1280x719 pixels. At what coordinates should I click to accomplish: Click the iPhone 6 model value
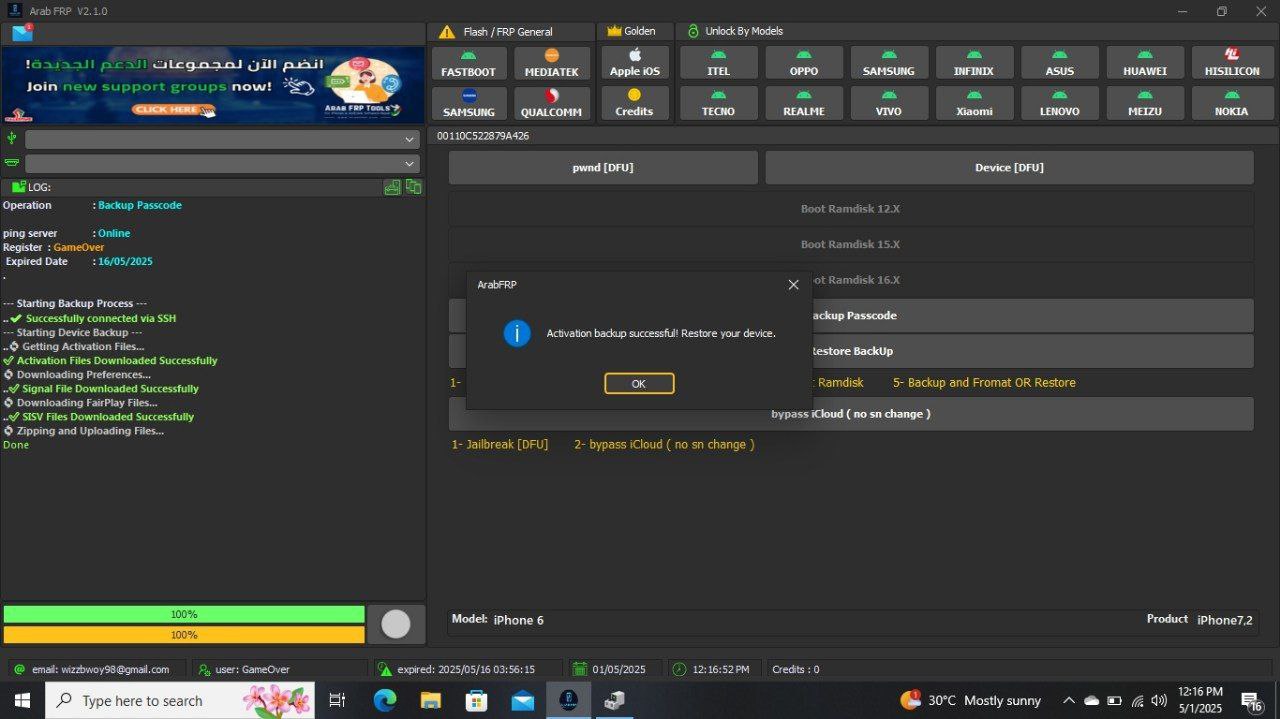click(x=519, y=620)
